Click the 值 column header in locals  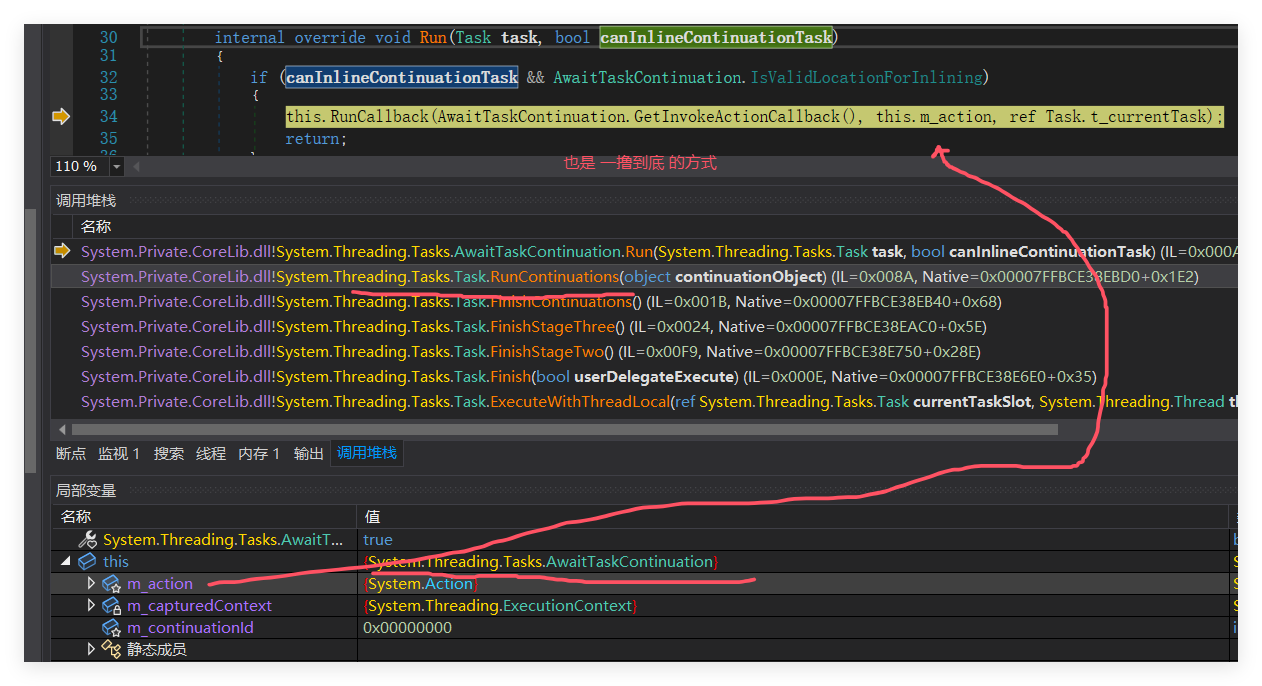[x=373, y=517]
